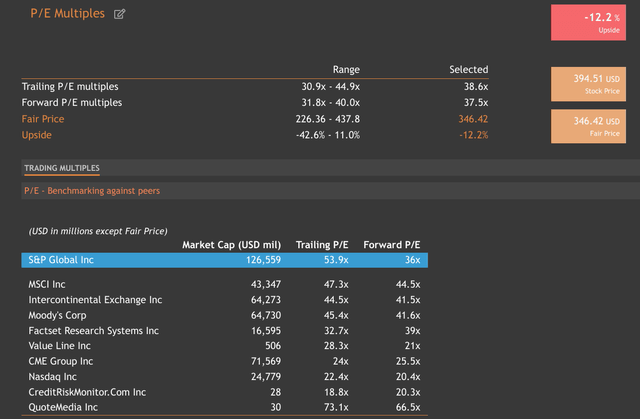Click Factset Research Systems Inc name

point(93,330)
